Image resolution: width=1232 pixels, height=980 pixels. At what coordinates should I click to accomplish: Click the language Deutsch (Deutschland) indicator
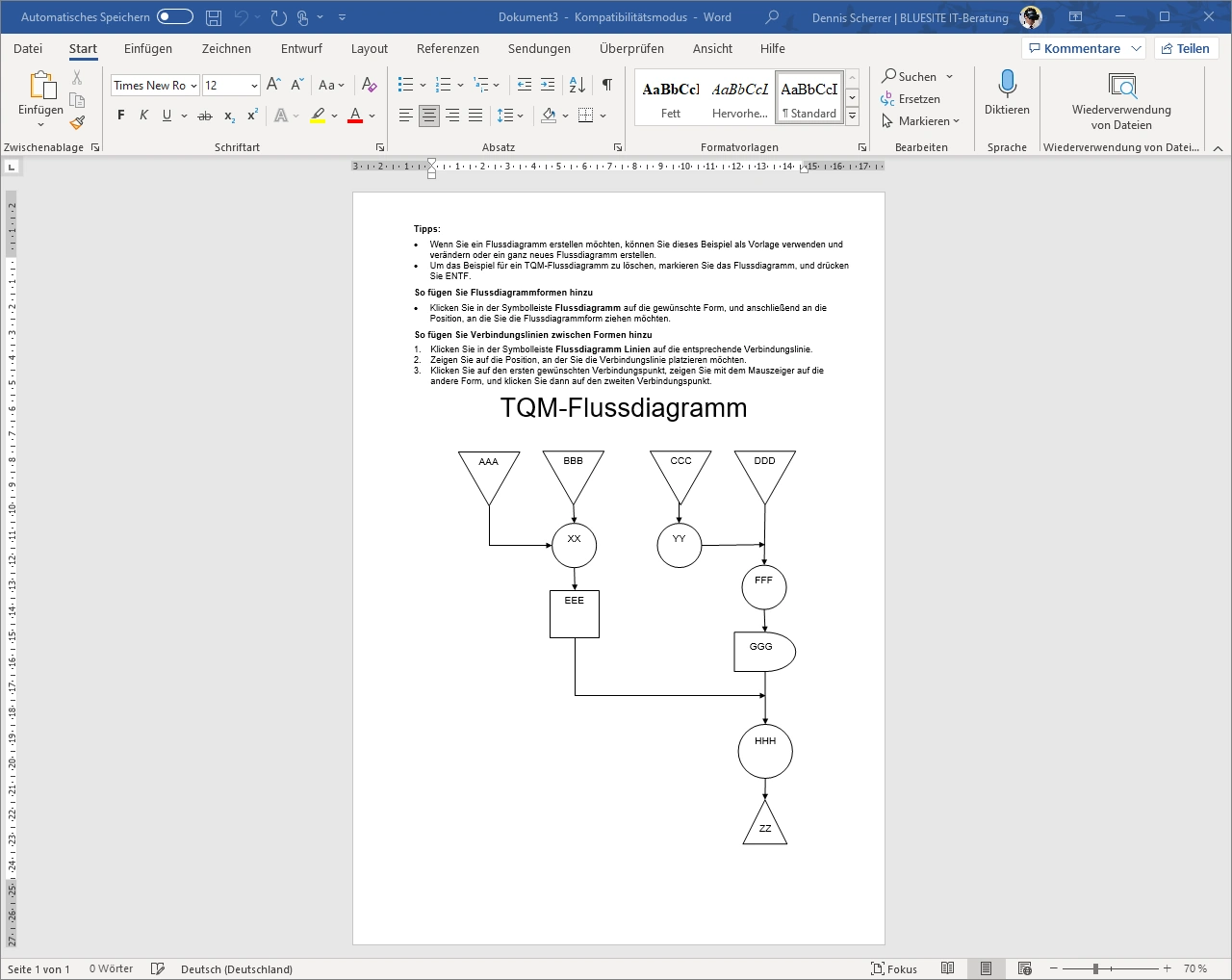[237, 969]
